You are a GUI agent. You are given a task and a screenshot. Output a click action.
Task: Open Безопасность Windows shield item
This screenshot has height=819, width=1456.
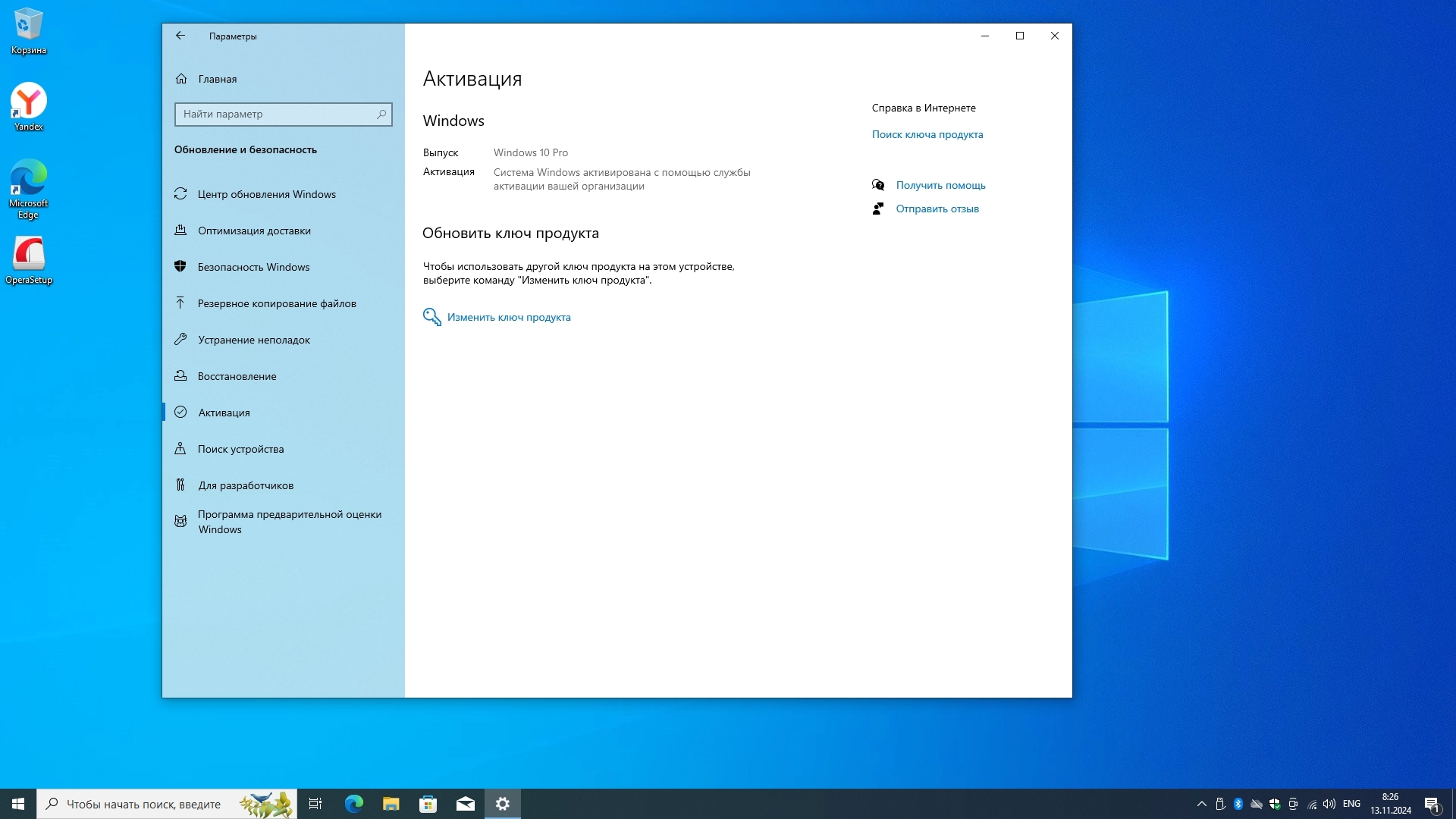[x=253, y=267]
